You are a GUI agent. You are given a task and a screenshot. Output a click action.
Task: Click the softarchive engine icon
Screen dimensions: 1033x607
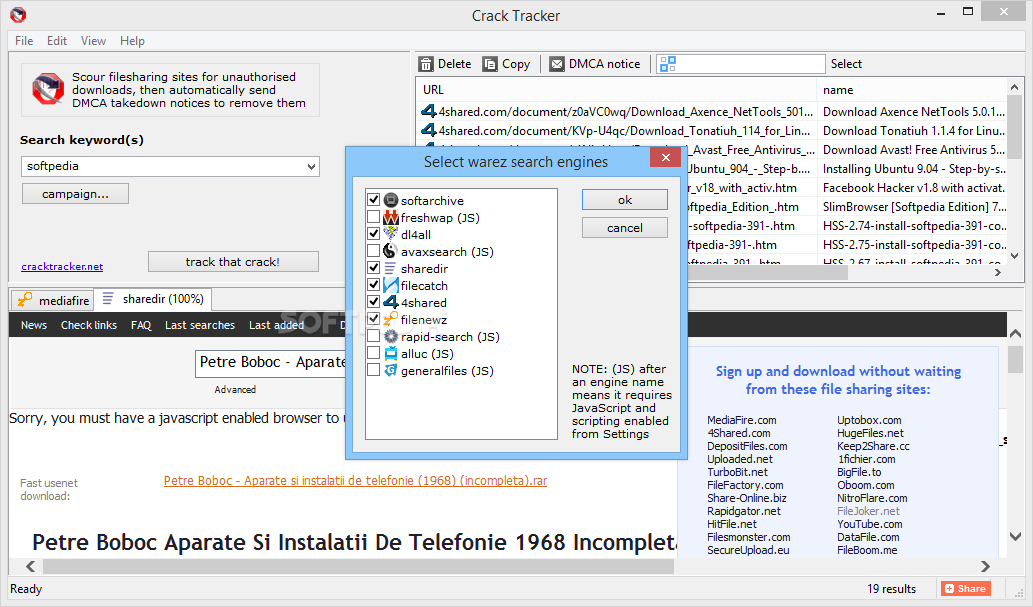coord(391,200)
